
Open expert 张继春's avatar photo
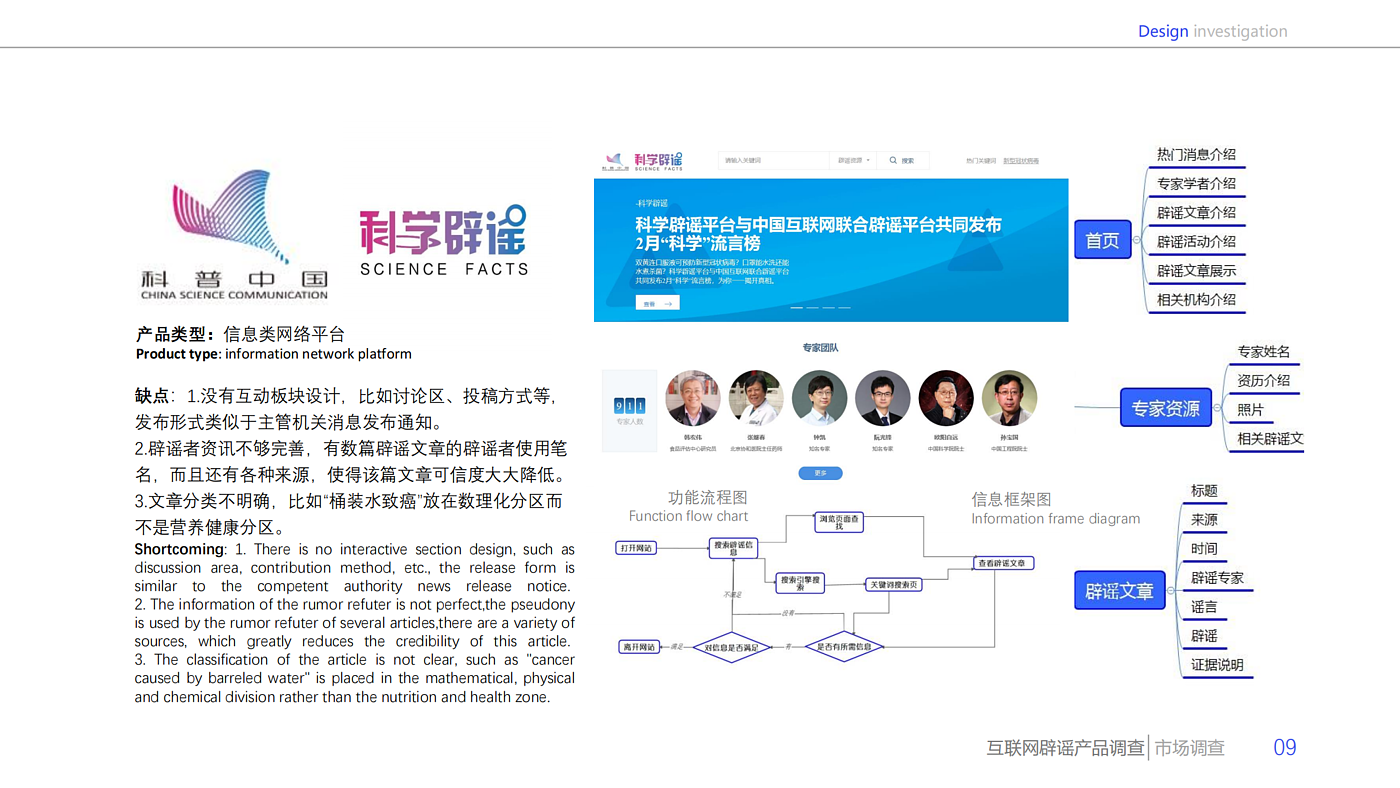point(756,398)
